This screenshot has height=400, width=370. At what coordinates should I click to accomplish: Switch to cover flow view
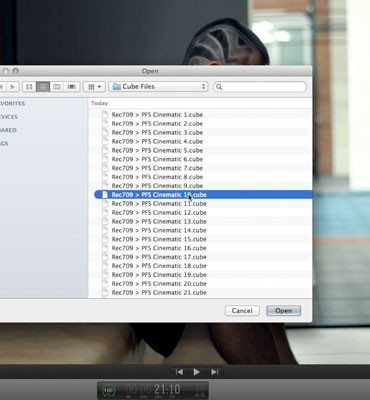(x=72, y=87)
